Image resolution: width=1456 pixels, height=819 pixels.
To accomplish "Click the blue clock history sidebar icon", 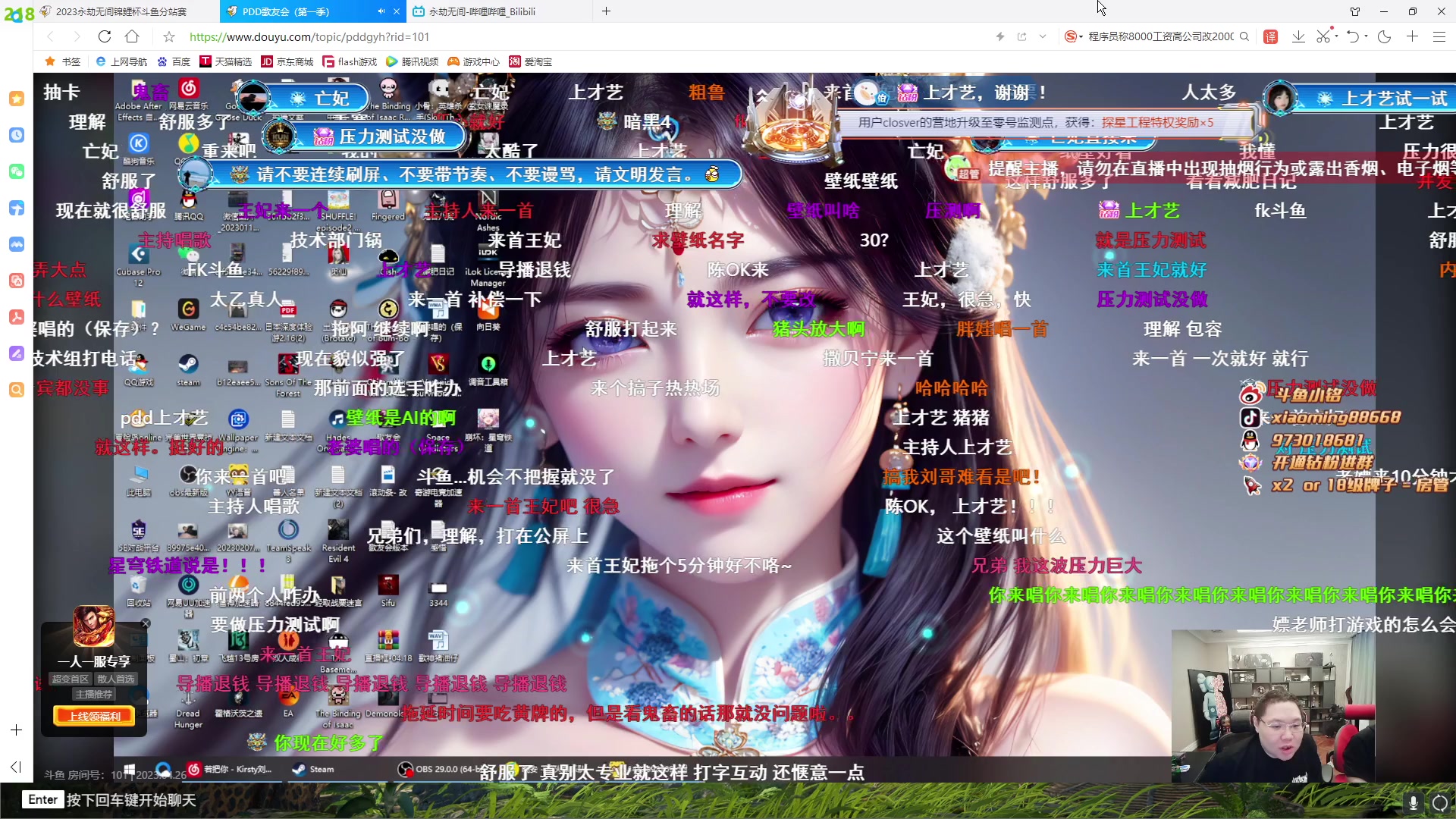I will pos(16,135).
